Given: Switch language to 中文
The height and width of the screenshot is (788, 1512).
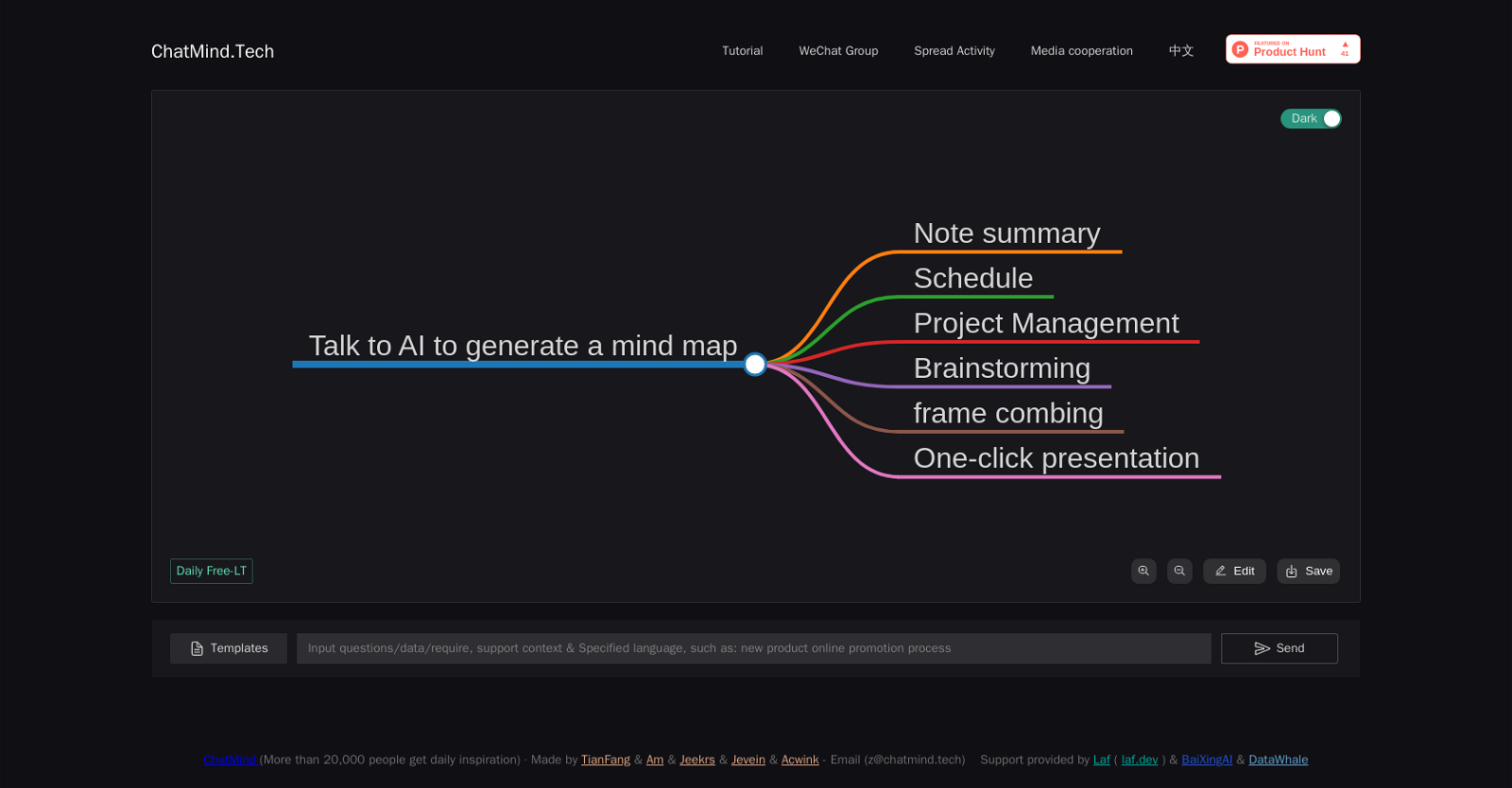Looking at the screenshot, I should 1181,51.
